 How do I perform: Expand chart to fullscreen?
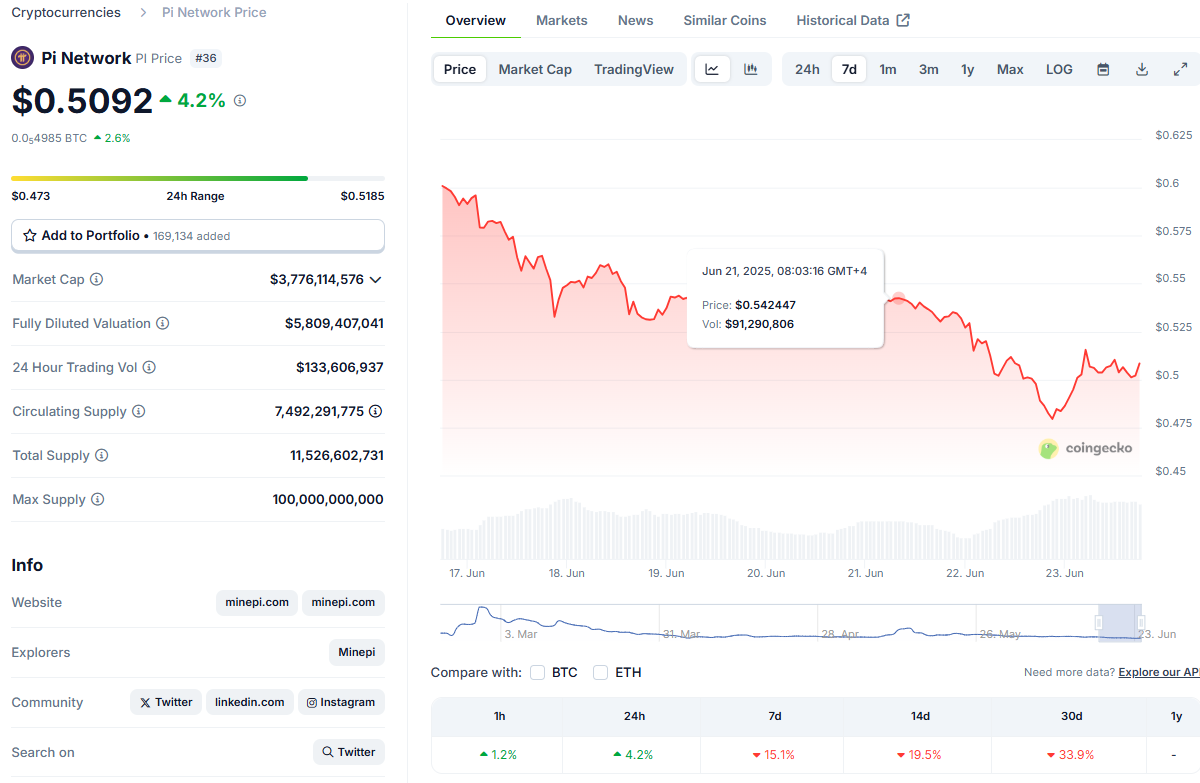[1180, 69]
